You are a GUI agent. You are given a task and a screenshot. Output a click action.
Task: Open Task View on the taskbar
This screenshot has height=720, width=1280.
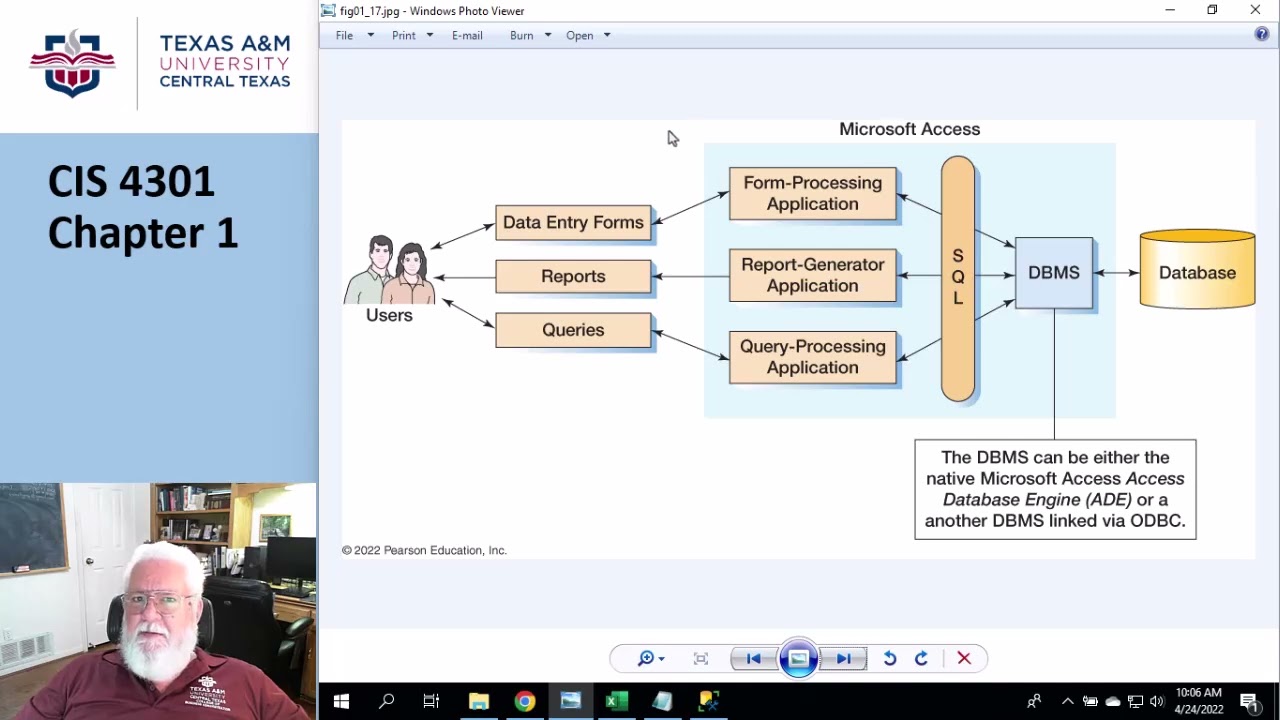coord(431,701)
